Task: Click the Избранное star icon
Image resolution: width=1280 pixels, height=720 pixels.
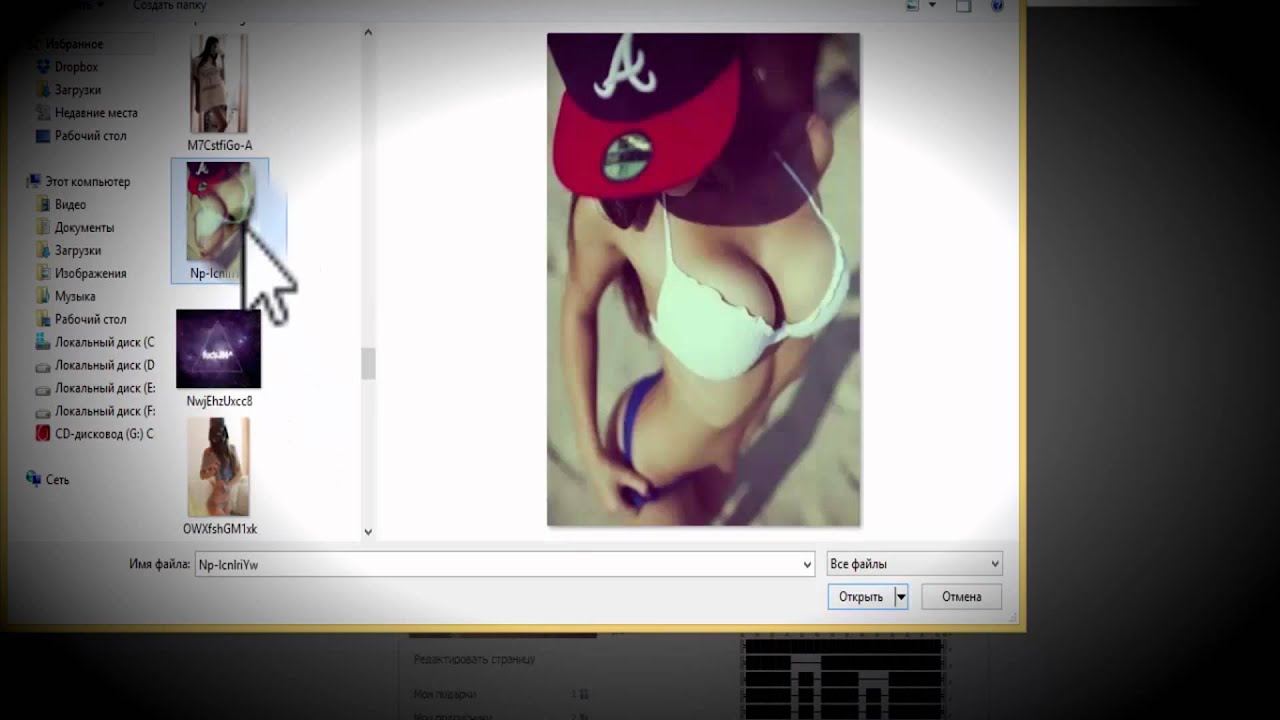Action: (x=36, y=44)
